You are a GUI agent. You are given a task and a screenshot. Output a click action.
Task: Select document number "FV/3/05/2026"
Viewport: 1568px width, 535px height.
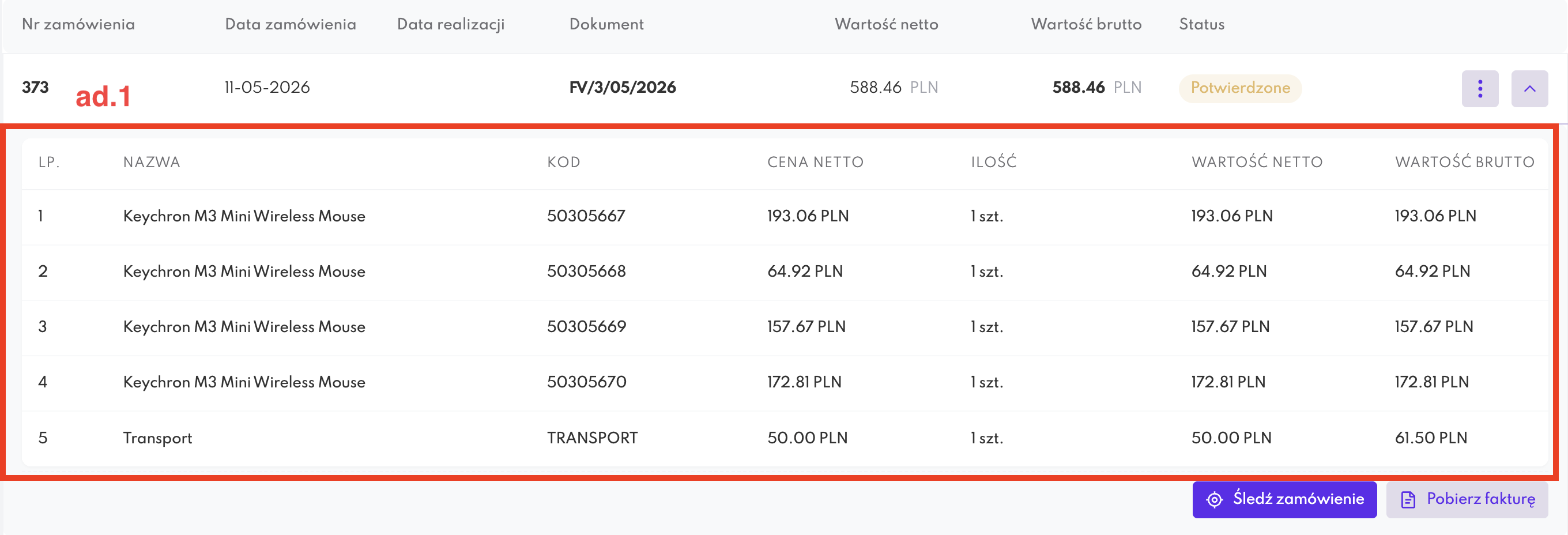(622, 88)
